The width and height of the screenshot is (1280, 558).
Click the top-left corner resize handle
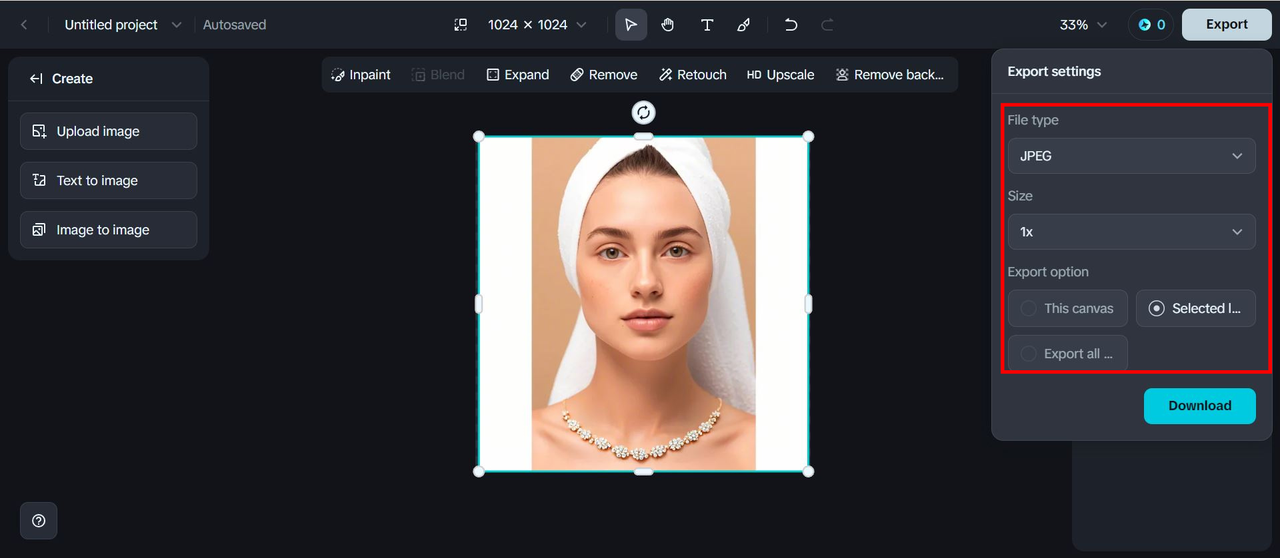pyautogui.click(x=479, y=136)
